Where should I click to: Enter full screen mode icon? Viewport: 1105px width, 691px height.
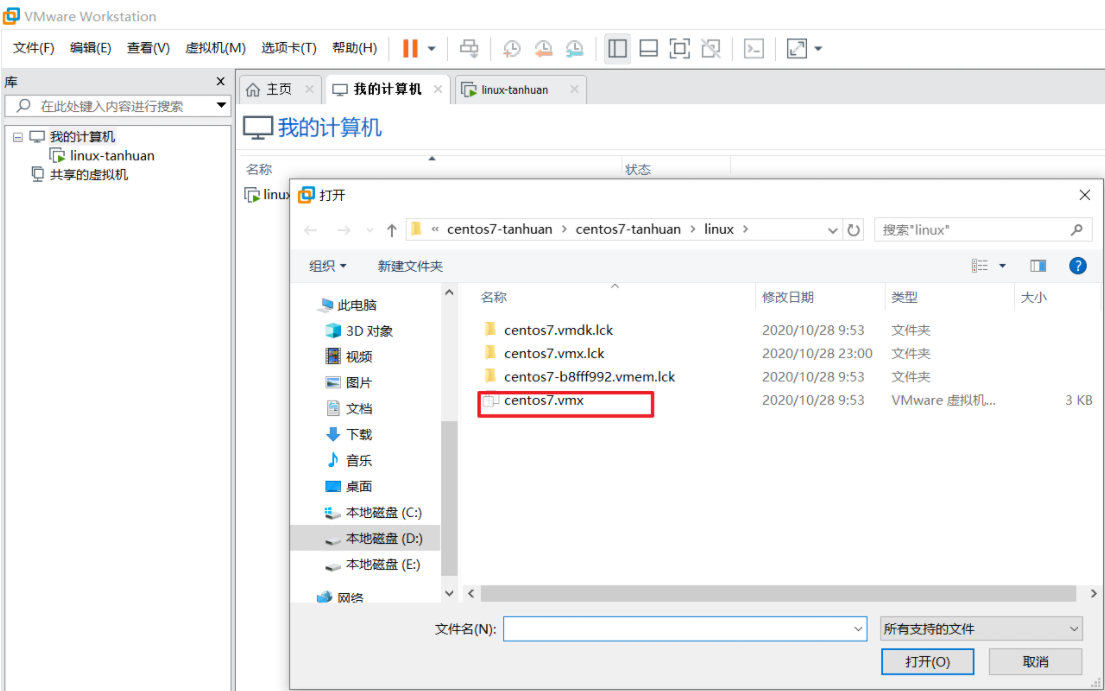(679, 48)
